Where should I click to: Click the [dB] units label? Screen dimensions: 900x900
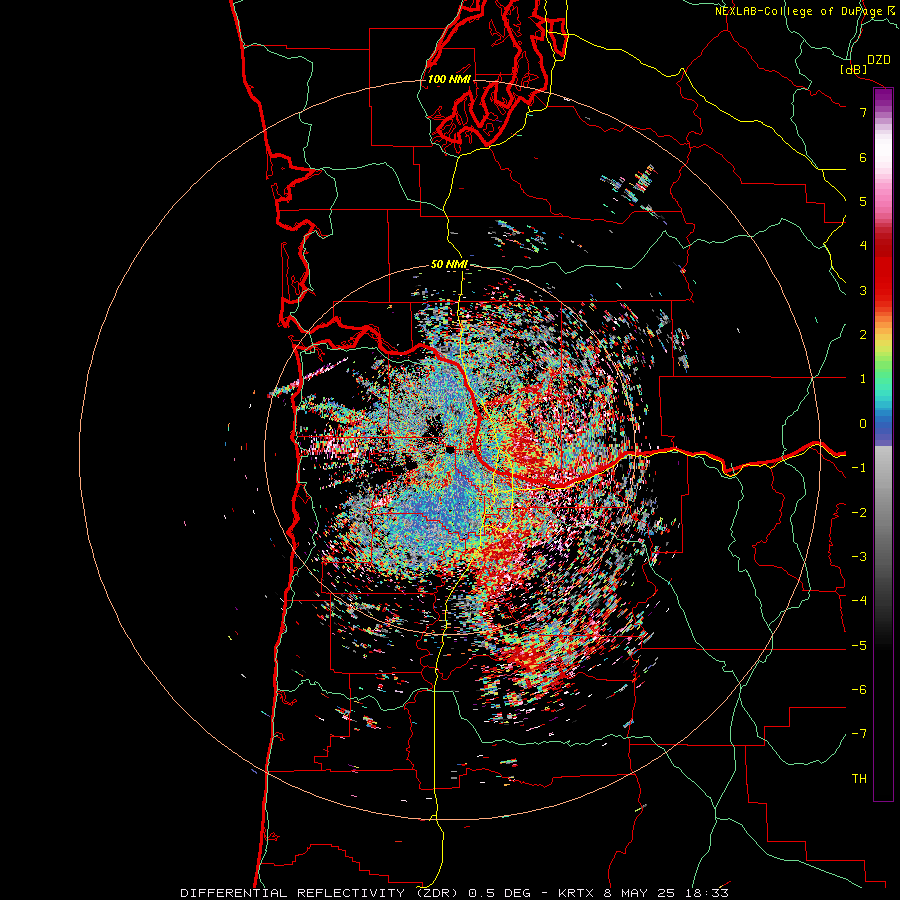tap(853, 70)
